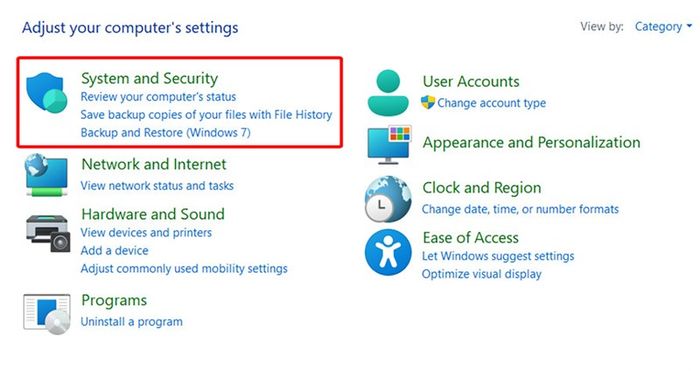Image resolution: width=700 pixels, height=371 pixels.
Task: Open Change date, time, or number formats
Action: click(521, 209)
